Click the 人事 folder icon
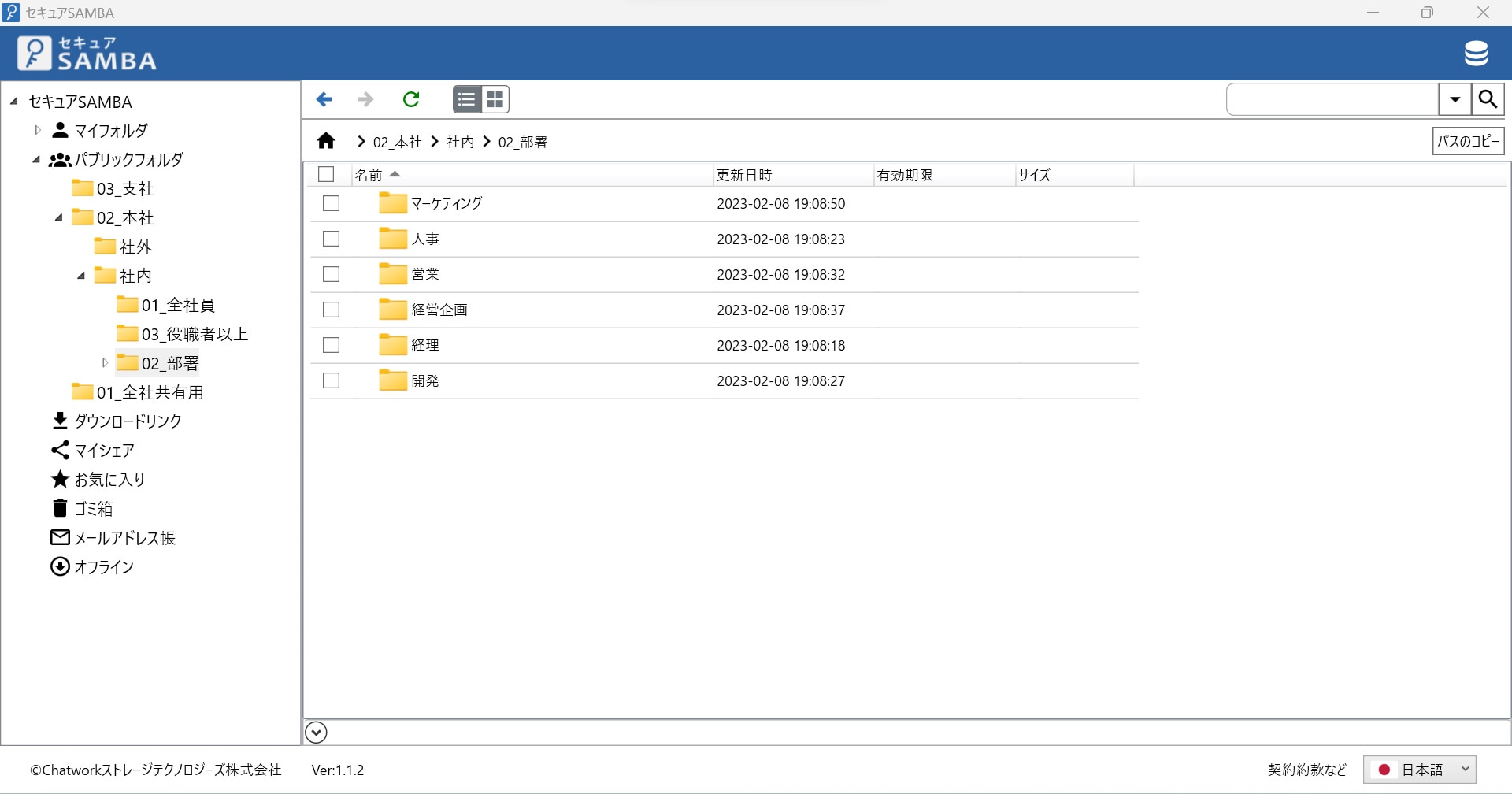The image size is (1512, 794). pyautogui.click(x=392, y=239)
